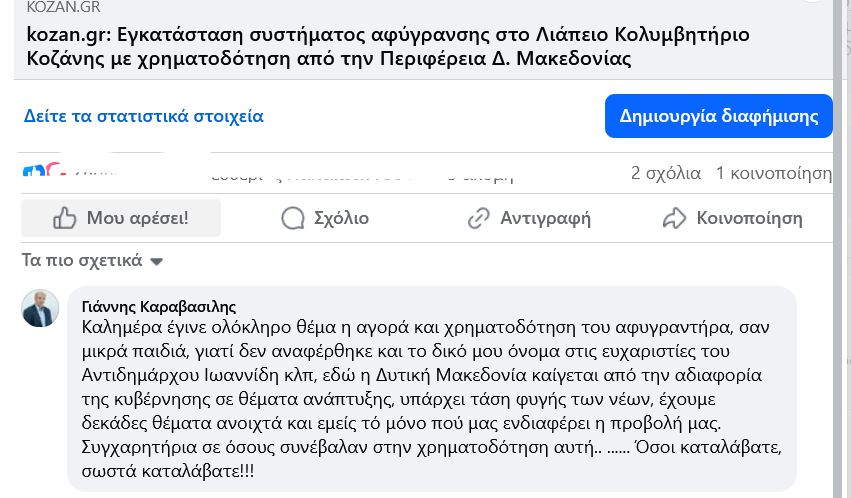
Task: Click the comment text starting with Καλημέρα
Action: pyautogui.click(x=431, y=399)
